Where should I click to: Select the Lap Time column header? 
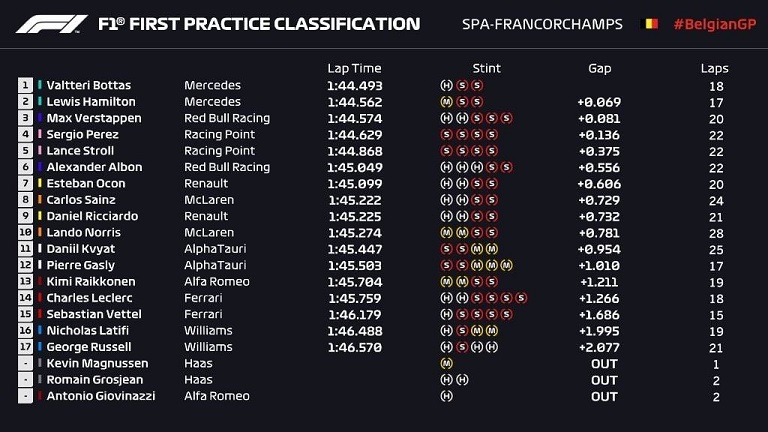[354, 68]
